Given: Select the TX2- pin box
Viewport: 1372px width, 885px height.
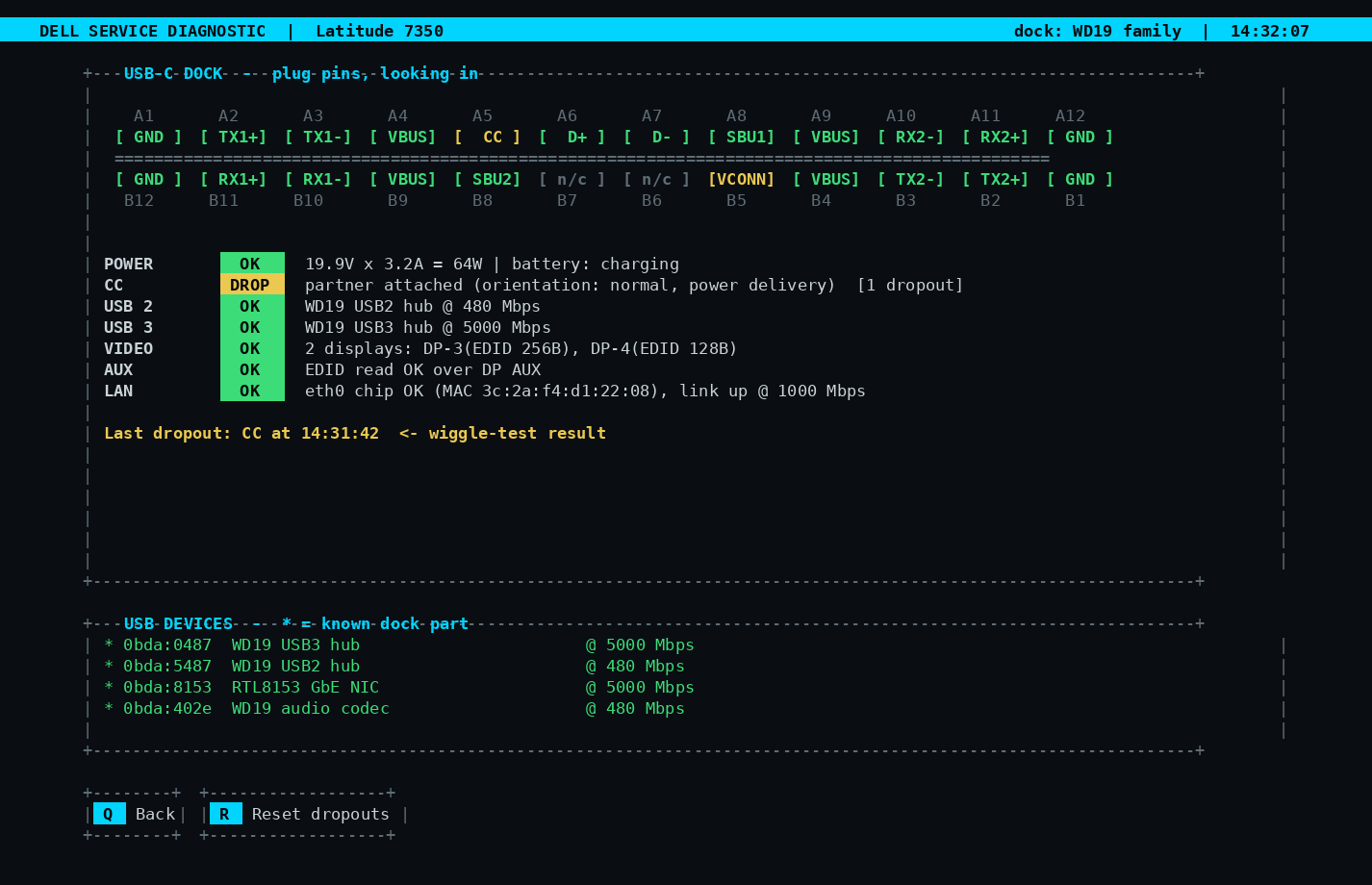Looking at the screenshot, I should 911,179.
